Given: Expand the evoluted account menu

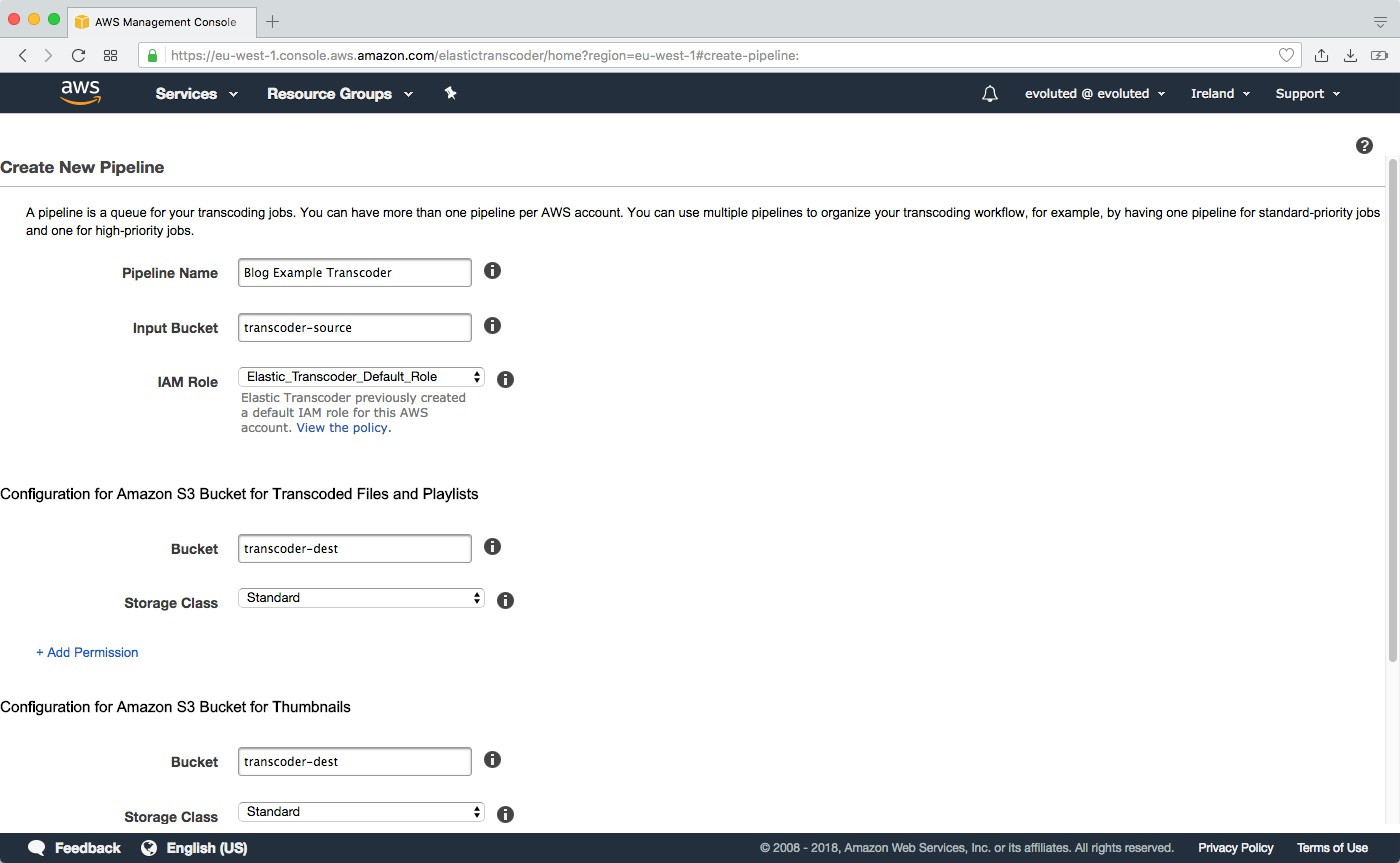Looking at the screenshot, I should coord(1095,94).
